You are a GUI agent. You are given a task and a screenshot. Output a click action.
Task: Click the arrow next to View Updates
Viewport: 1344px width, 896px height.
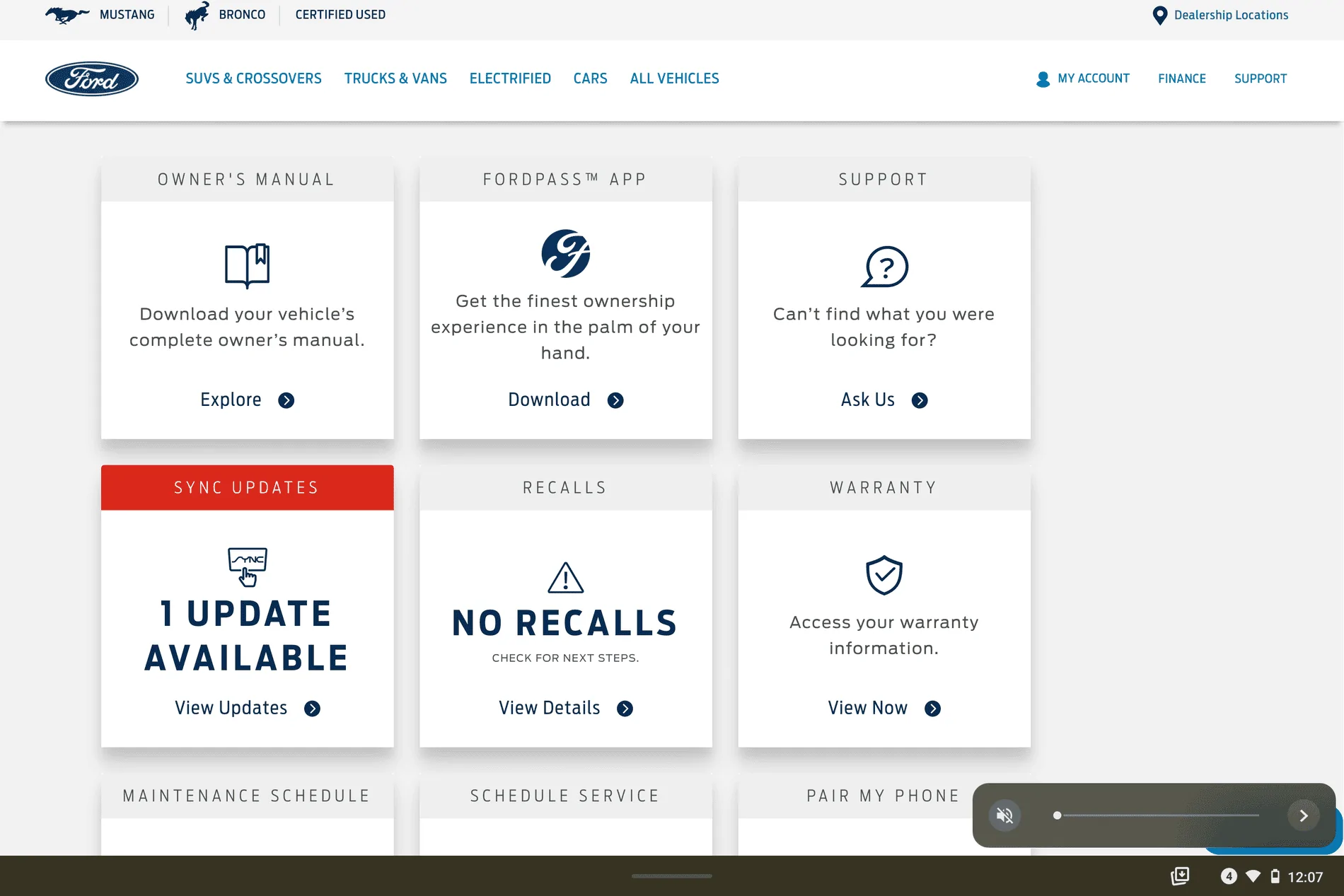[312, 709]
